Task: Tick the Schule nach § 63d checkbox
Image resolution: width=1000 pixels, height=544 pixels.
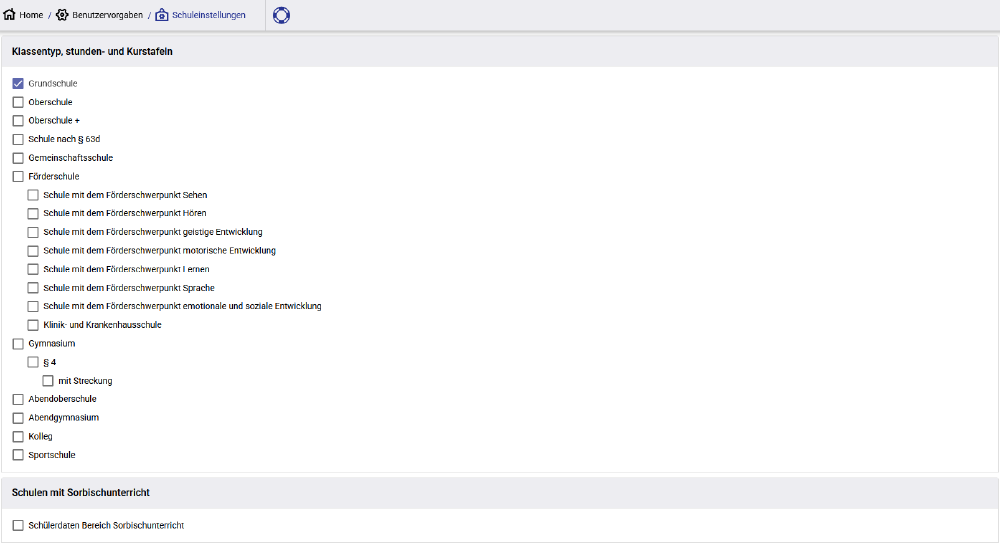Action: point(18,139)
